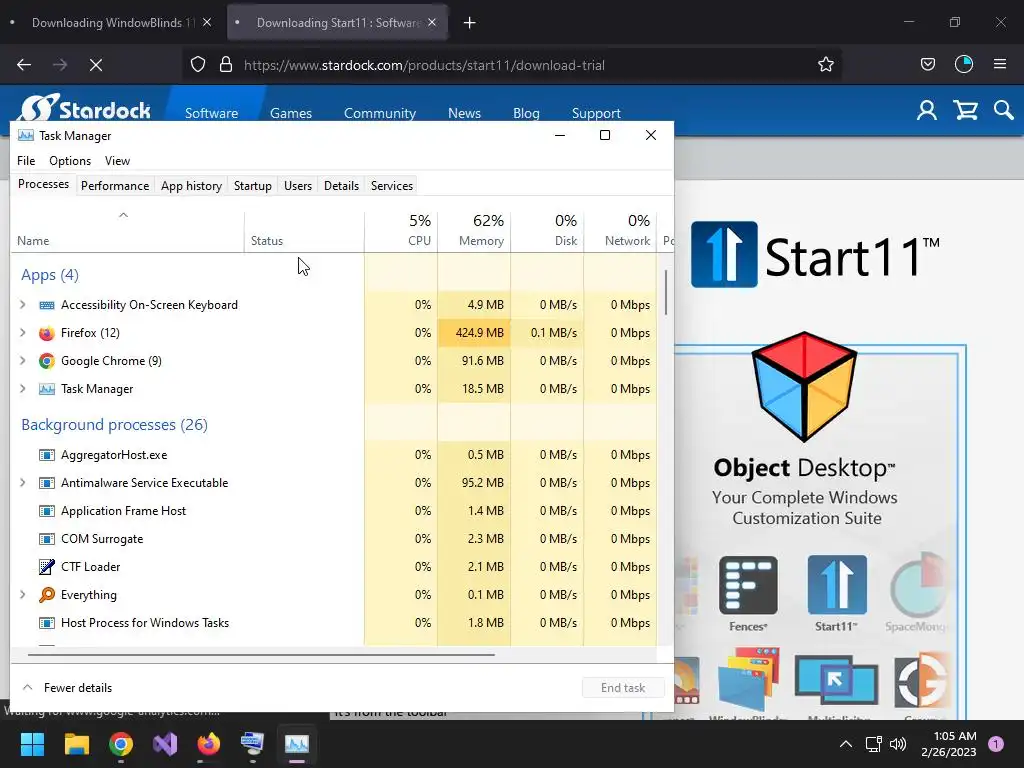Switch to Downloading WindowBlinds browser tab
The width and height of the screenshot is (1024, 768).
point(110,23)
